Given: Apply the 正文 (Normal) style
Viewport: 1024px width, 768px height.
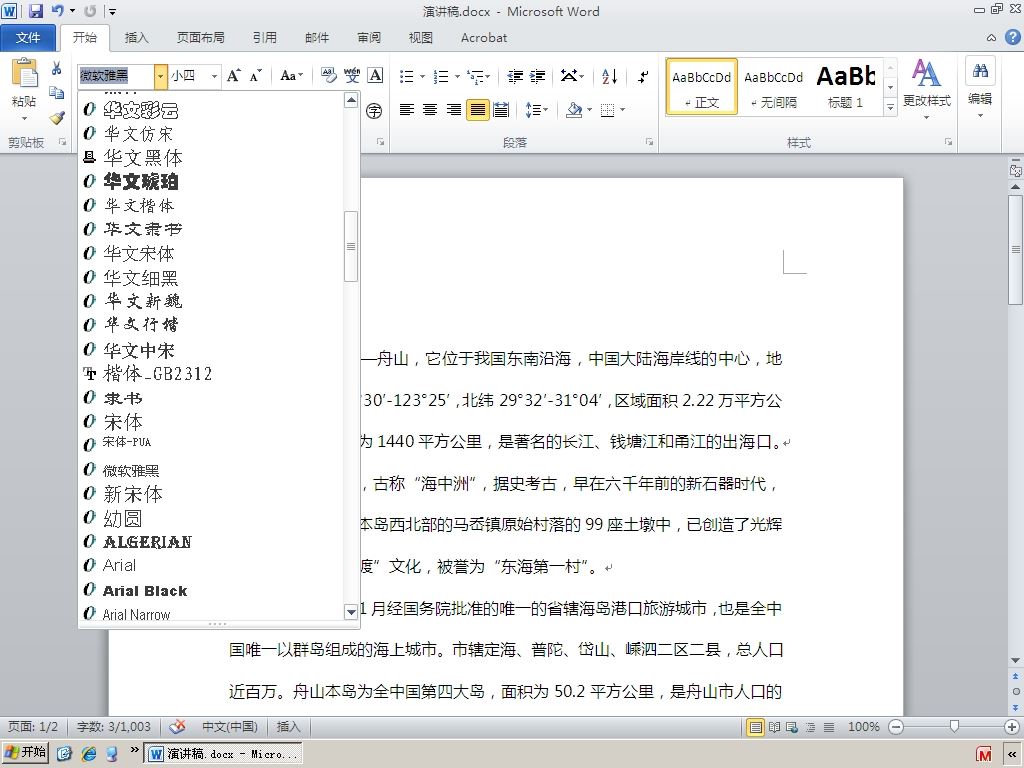Looking at the screenshot, I should 702,87.
